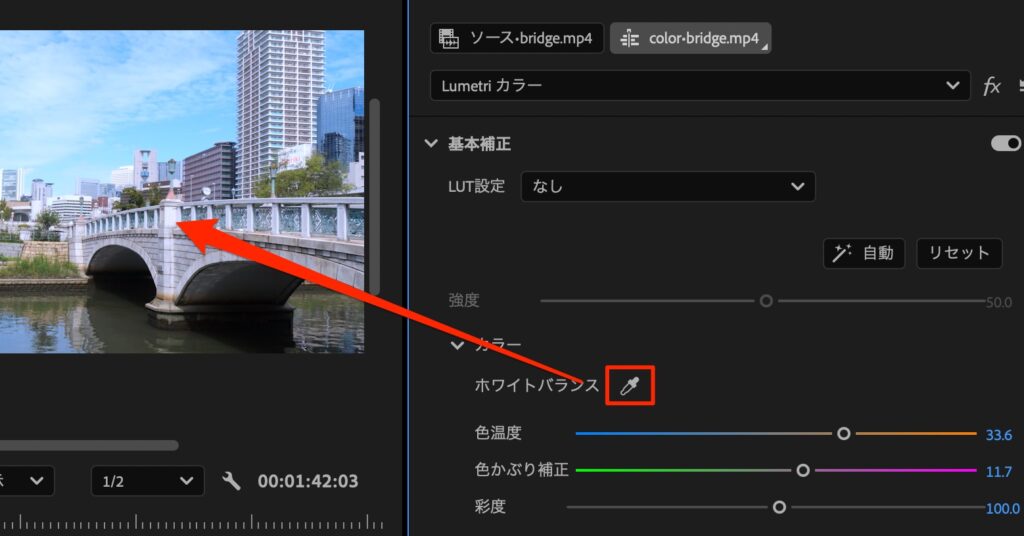Image resolution: width=1024 pixels, height=536 pixels.
Task: Click the 彩度 slider handle
Action: [779, 507]
